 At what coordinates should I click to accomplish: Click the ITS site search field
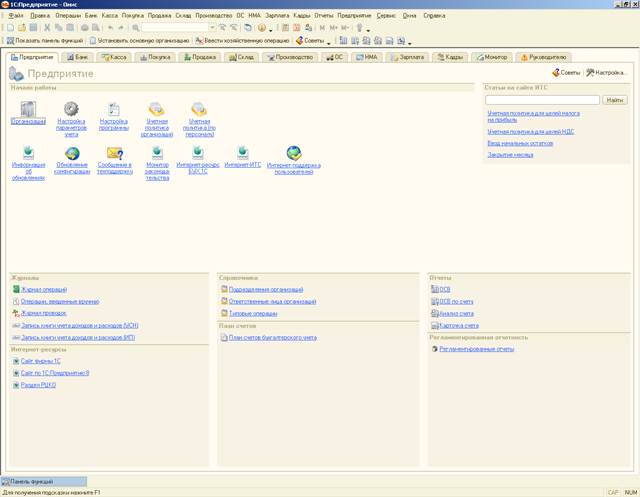coord(541,100)
